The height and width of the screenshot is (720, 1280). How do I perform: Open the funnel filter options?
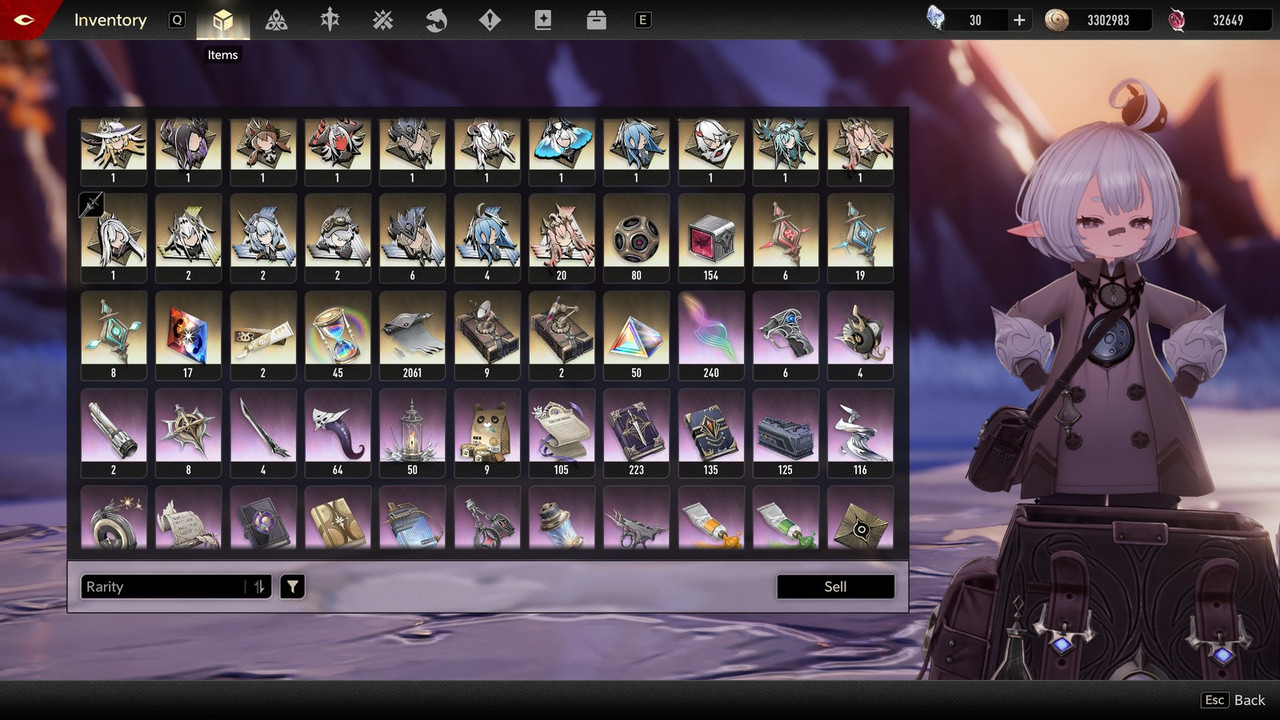point(292,587)
